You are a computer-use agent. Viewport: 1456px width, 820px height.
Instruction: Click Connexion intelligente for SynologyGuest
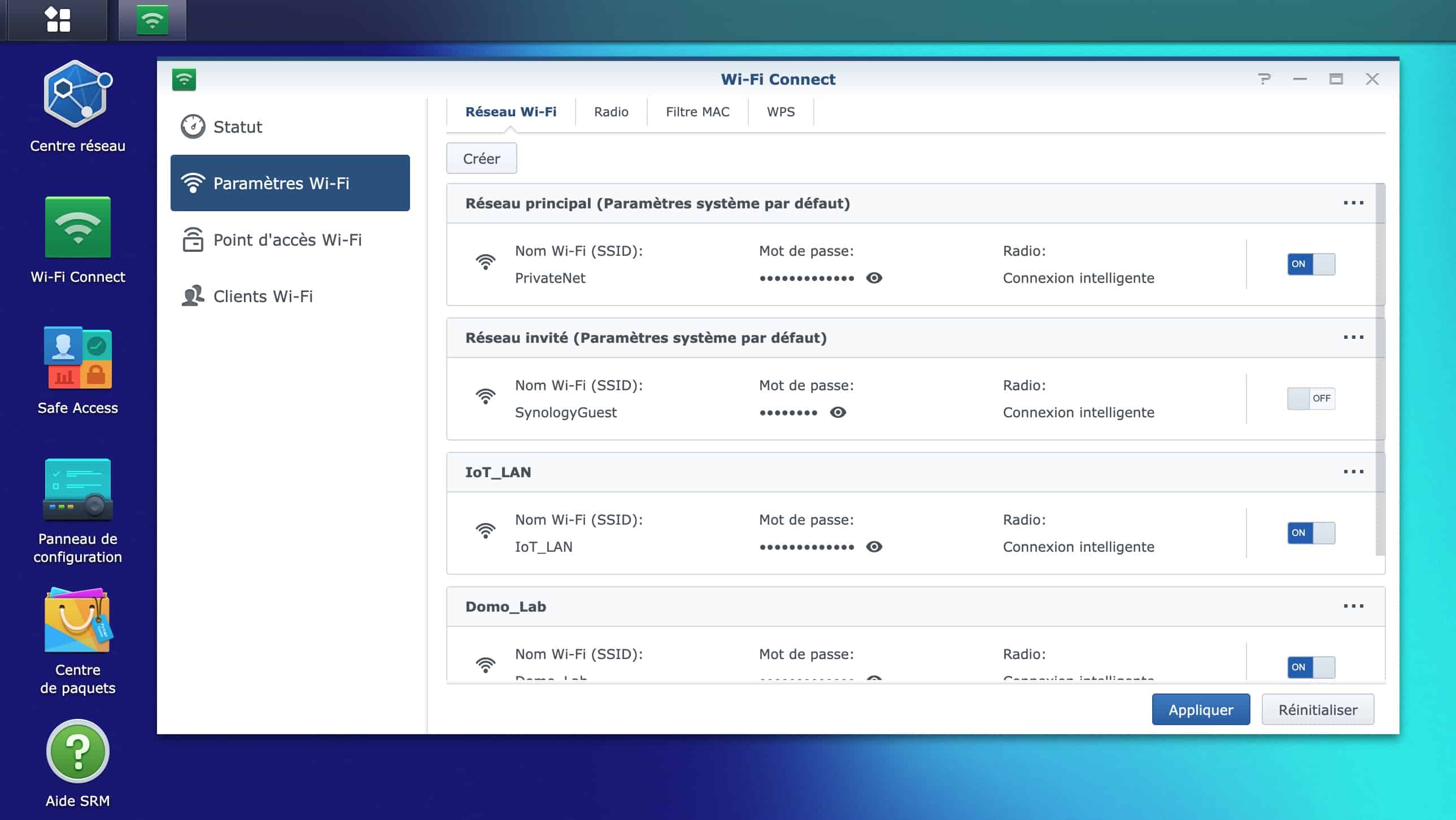click(1078, 413)
